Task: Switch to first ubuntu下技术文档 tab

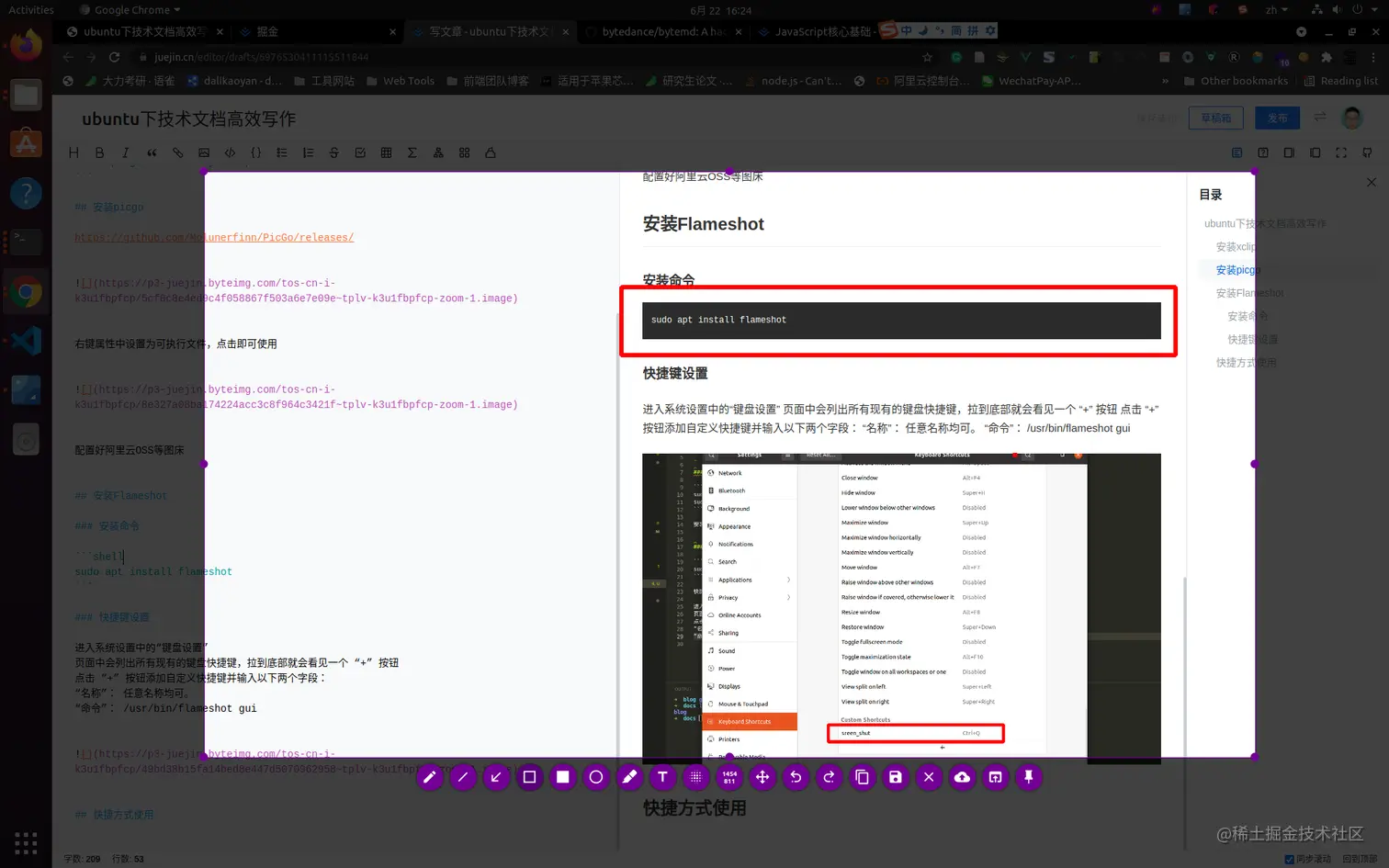Action: (145, 31)
